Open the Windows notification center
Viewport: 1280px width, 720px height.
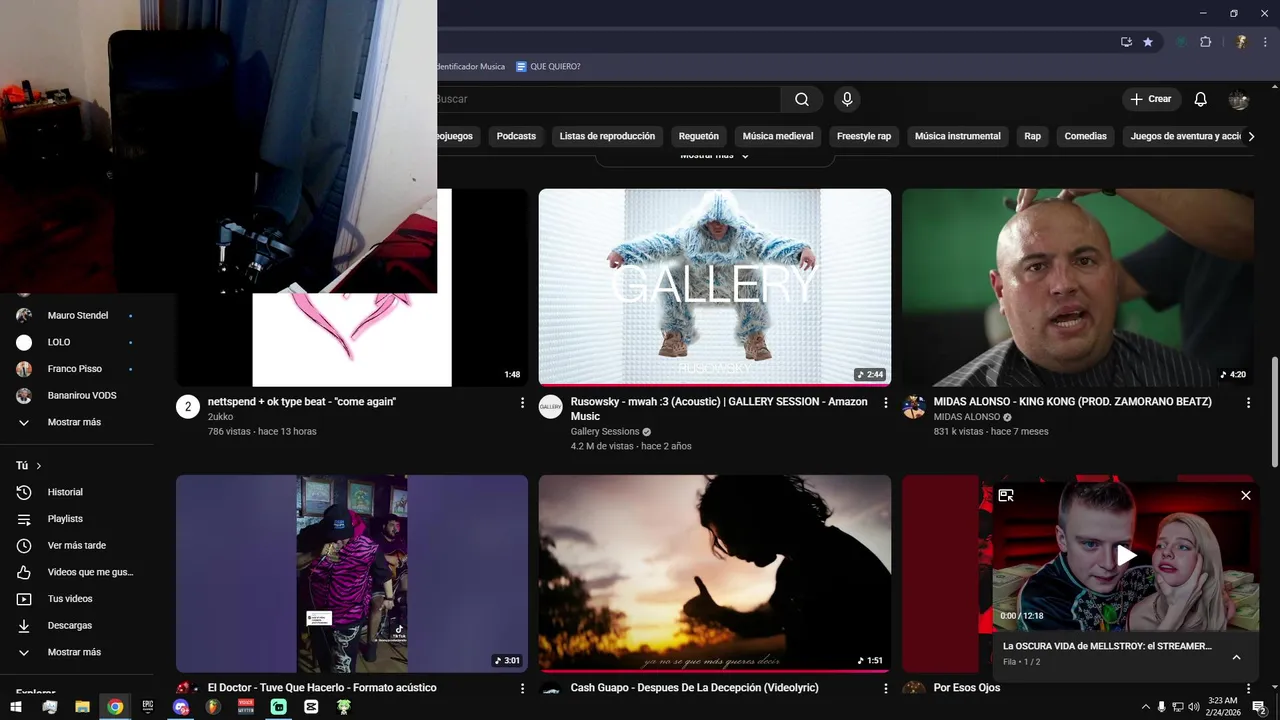pos(1260,707)
